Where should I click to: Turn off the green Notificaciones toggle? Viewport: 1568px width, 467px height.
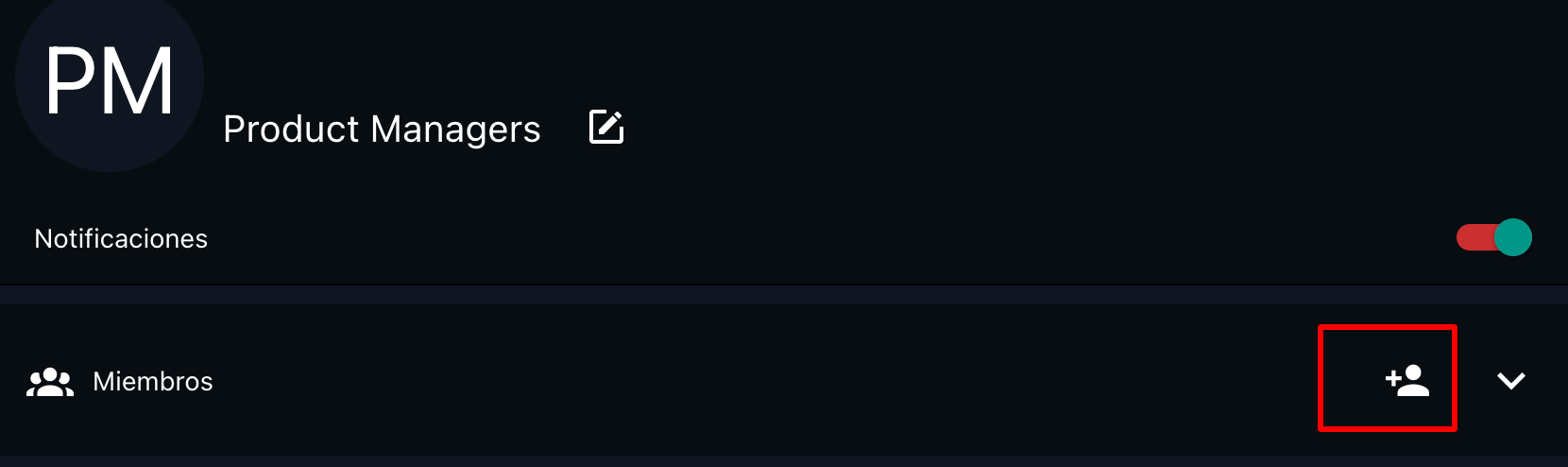[x=1493, y=237]
